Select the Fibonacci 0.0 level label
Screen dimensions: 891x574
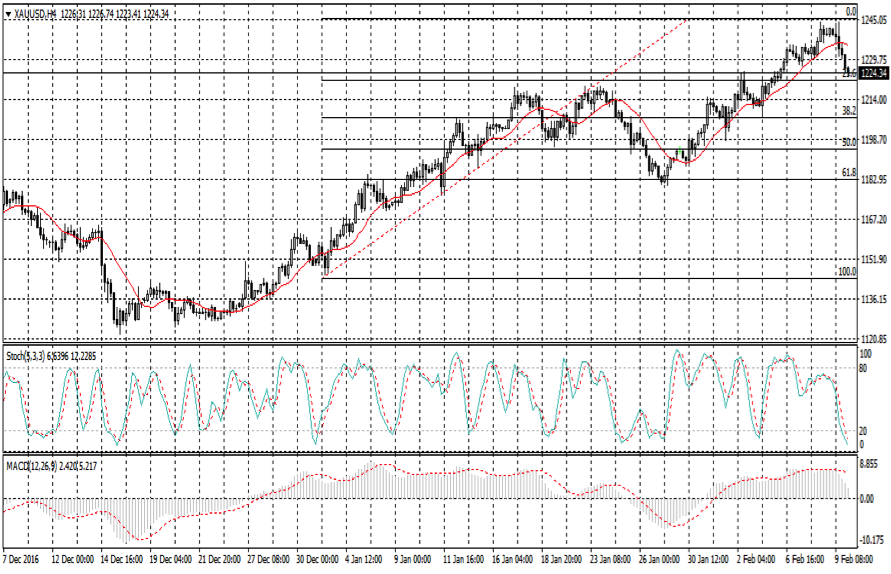point(851,12)
